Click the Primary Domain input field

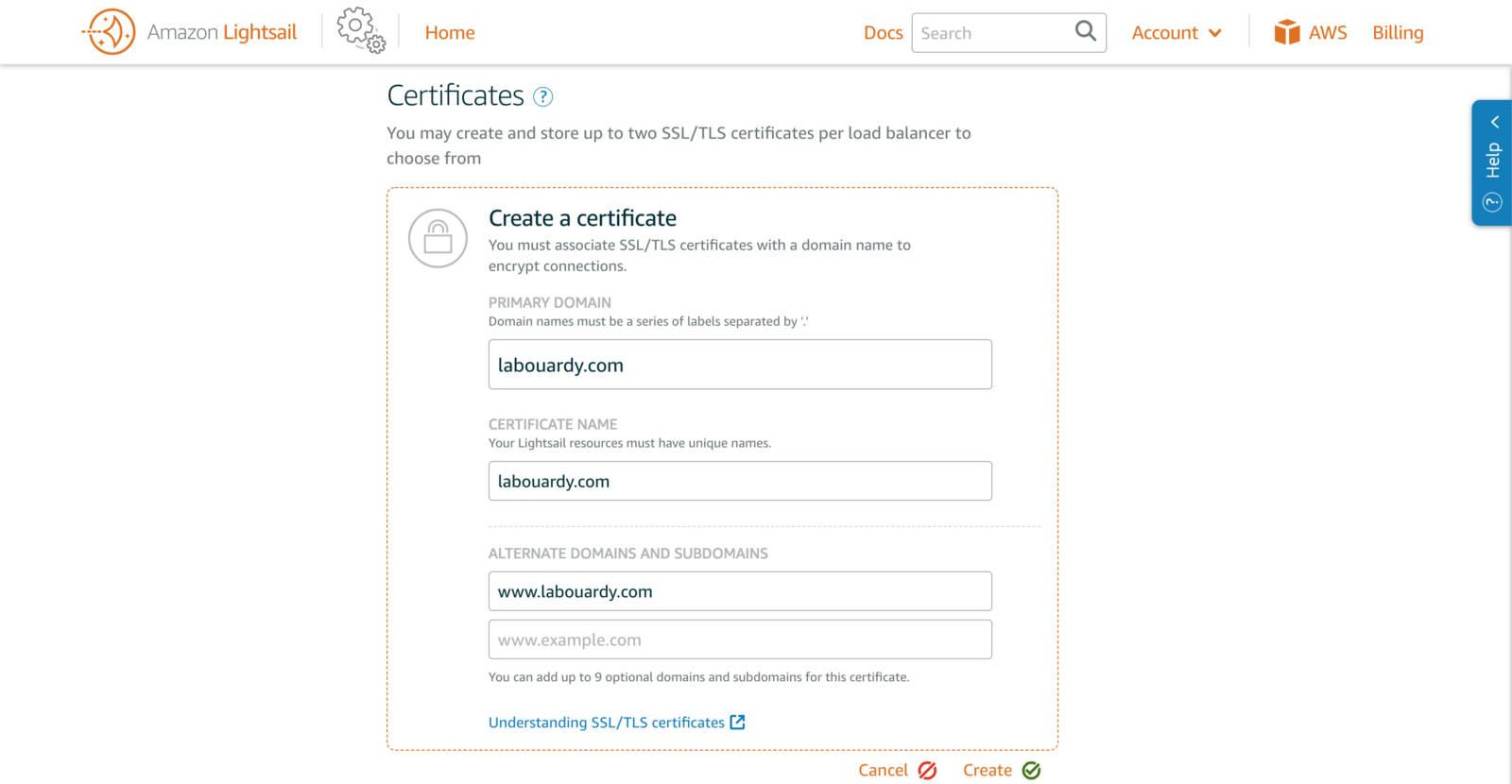pyautogui.click(x=740, y=365)
